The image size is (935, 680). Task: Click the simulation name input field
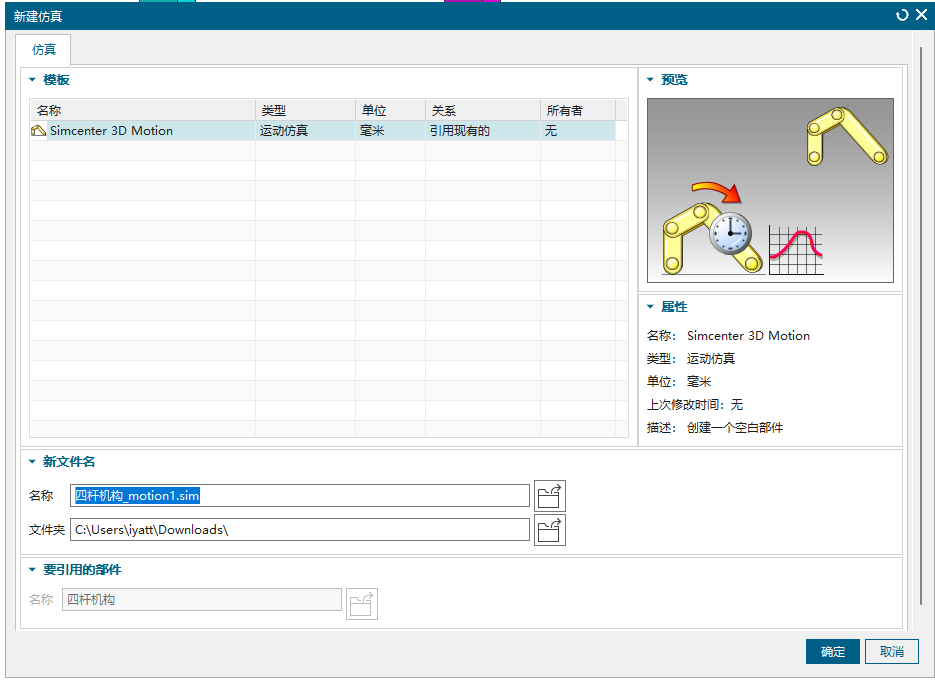pos(300,495)
